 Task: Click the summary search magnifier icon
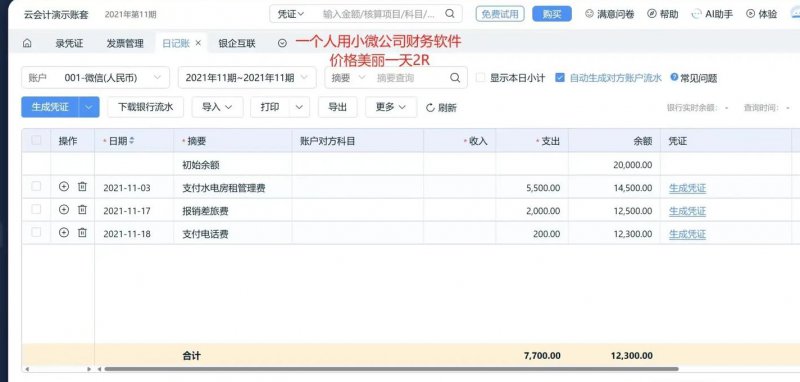tap(455, 78)
